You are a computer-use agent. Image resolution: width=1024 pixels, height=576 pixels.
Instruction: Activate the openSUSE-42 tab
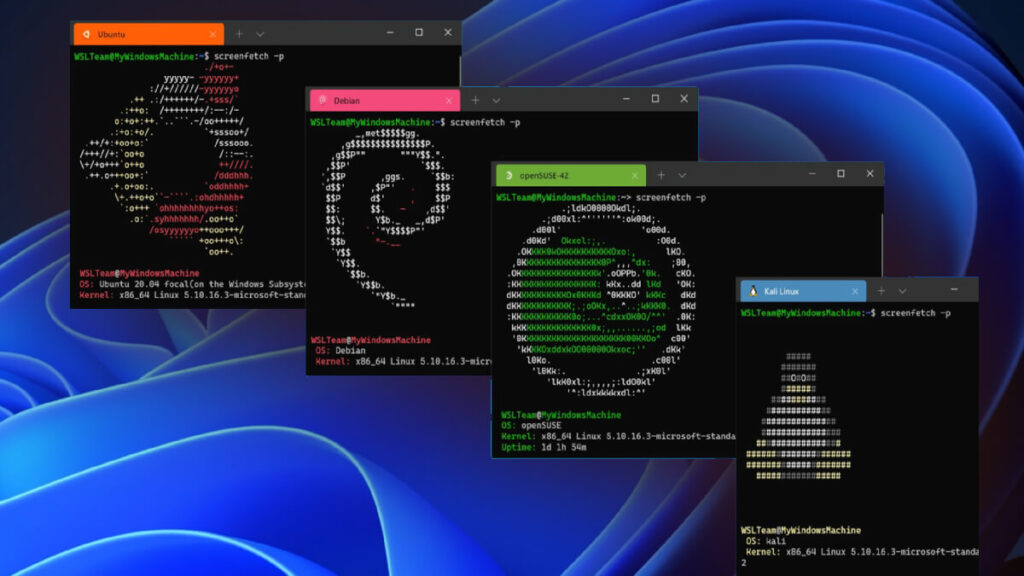pos(571,175)
